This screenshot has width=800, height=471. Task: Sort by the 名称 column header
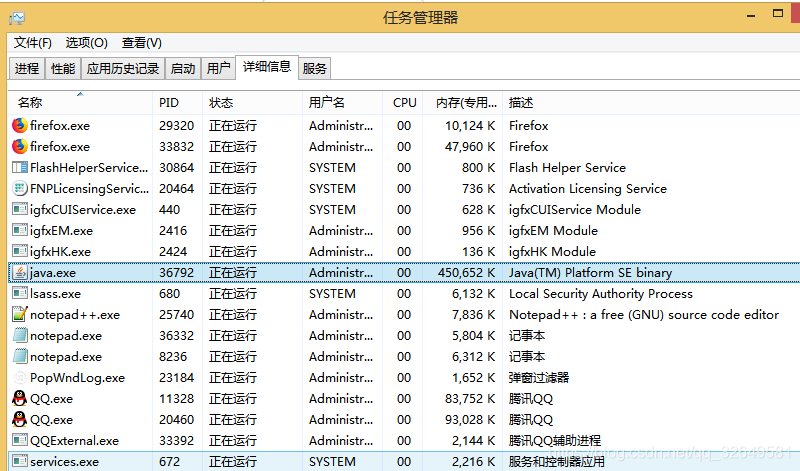(x=30, y=102)
